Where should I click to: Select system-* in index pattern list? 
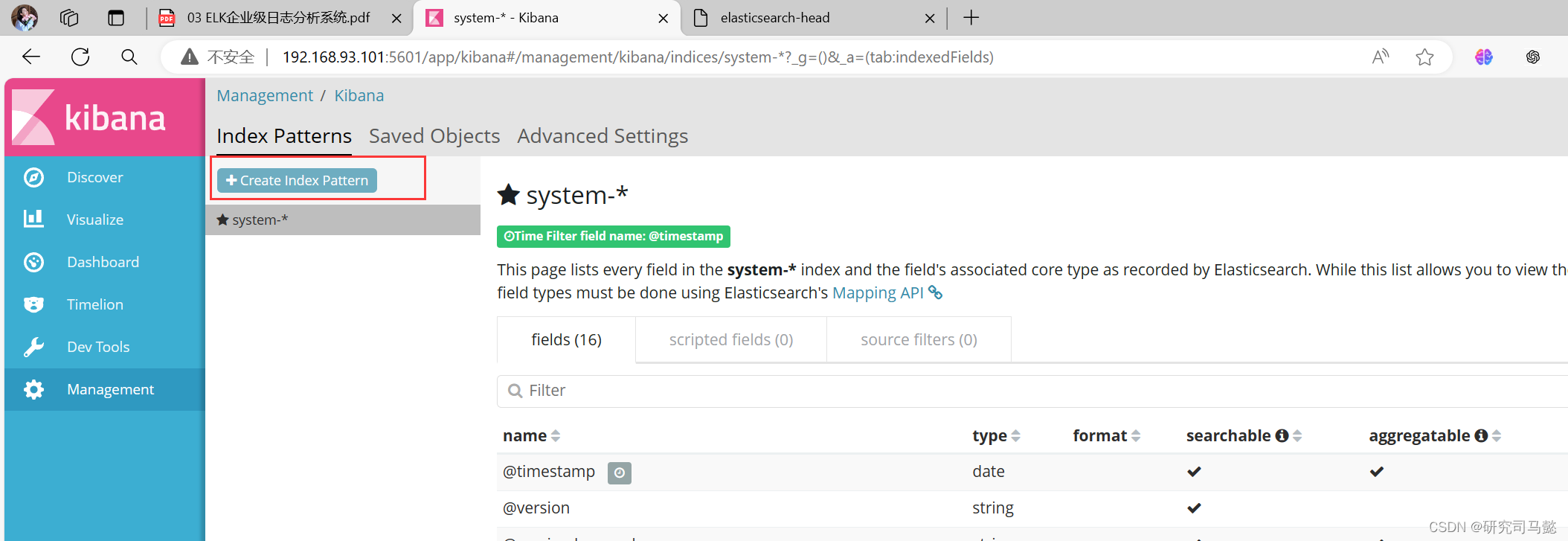click(x=343, y=220)
